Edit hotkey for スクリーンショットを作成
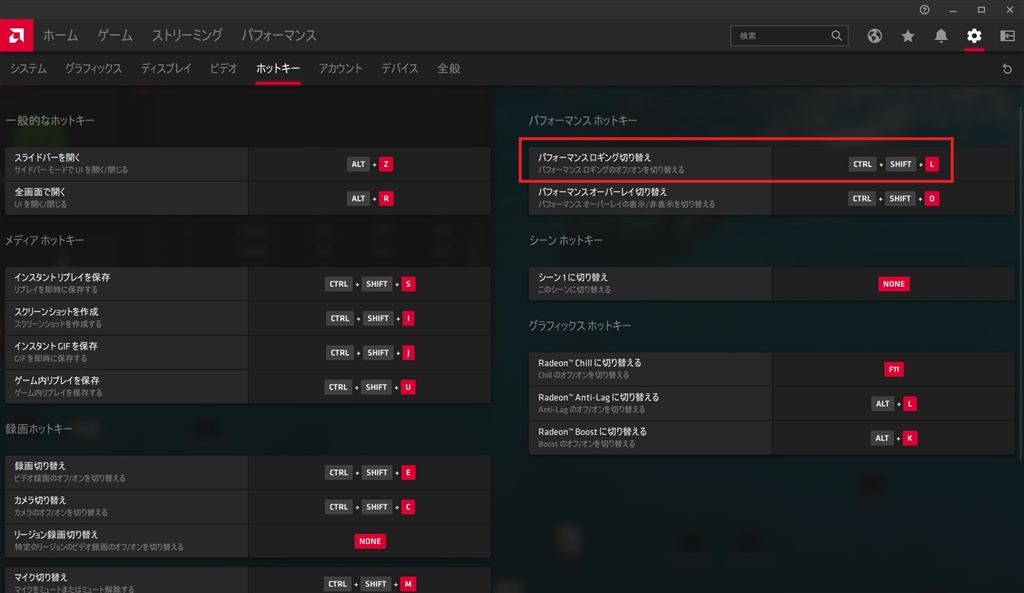Viewport: 1024px width, 593px height. (x=370, y=318)
